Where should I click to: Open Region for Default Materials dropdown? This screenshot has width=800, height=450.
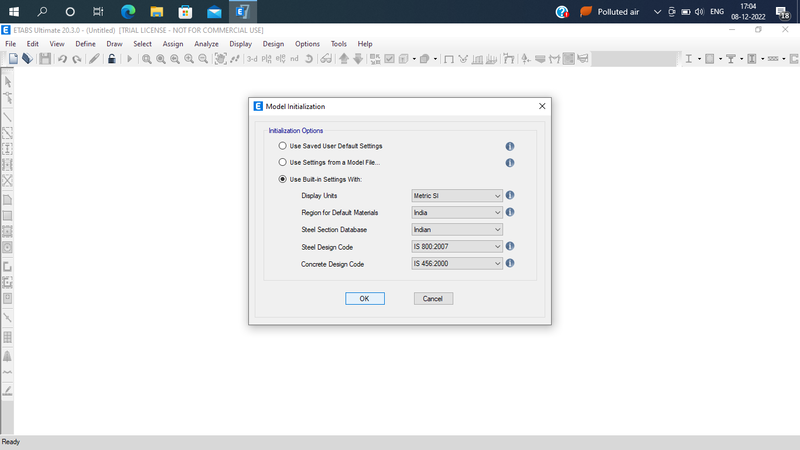457,212
